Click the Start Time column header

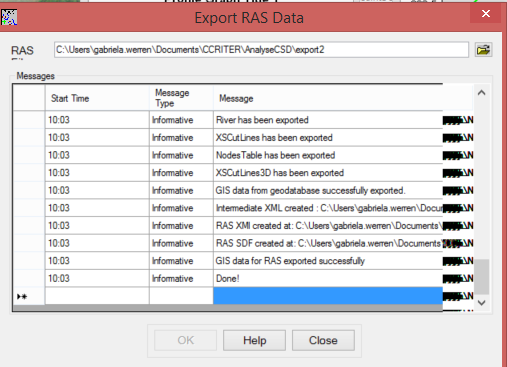point(97,98)
